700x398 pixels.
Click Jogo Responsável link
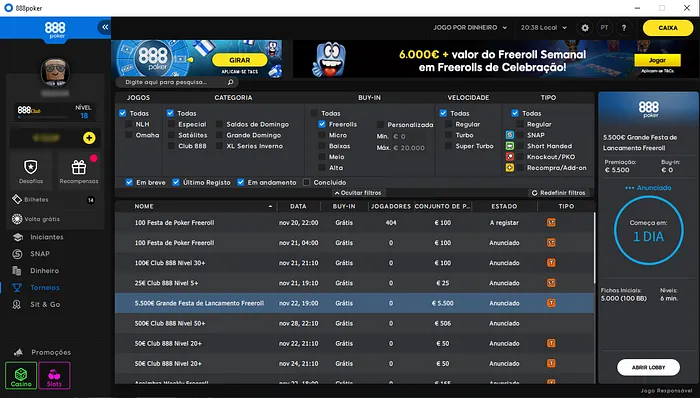[666, 391]
